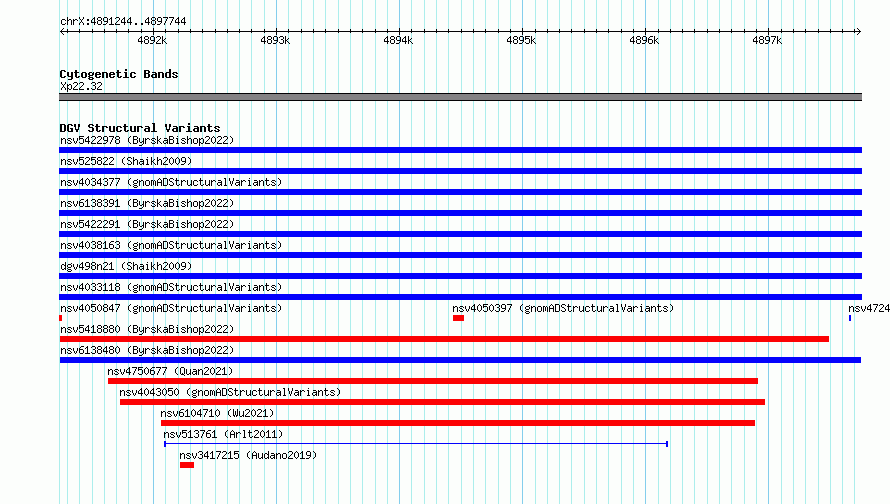Select the blue bar under dgv498n21
This screenshot has height=504, width=890.
click(460, 276)
